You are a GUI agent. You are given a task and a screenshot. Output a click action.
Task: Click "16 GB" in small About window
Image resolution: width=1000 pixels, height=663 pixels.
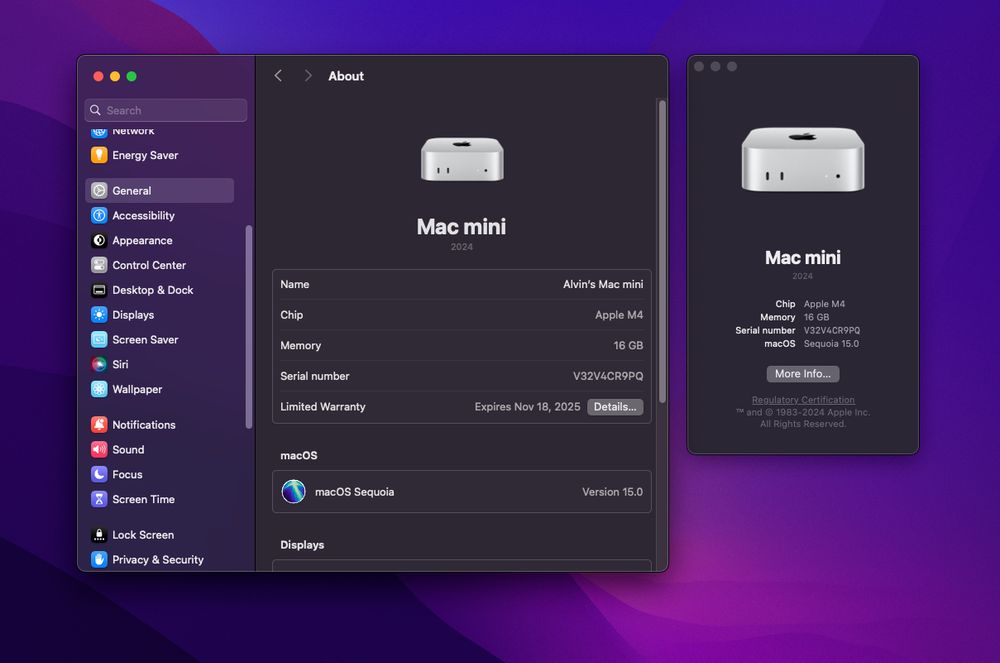(816, 317)
